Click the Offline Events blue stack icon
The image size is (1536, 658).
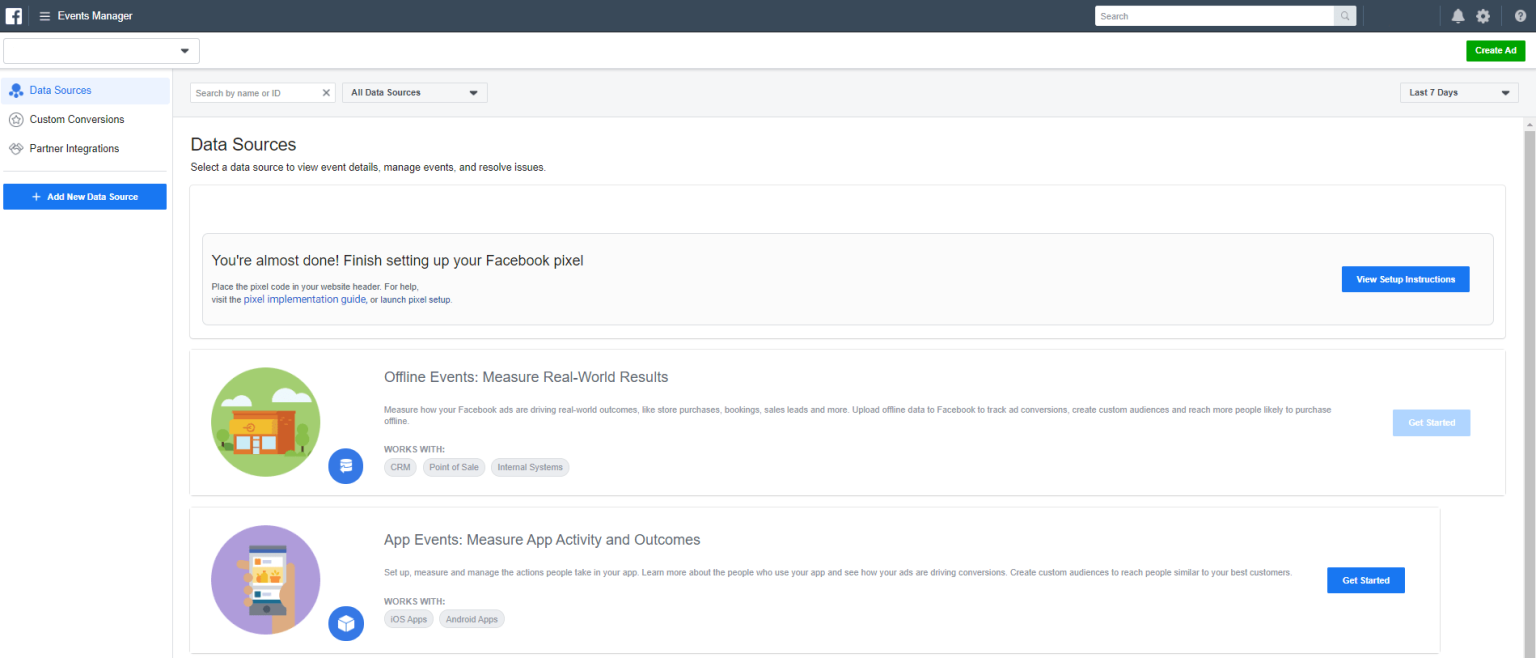346,466
